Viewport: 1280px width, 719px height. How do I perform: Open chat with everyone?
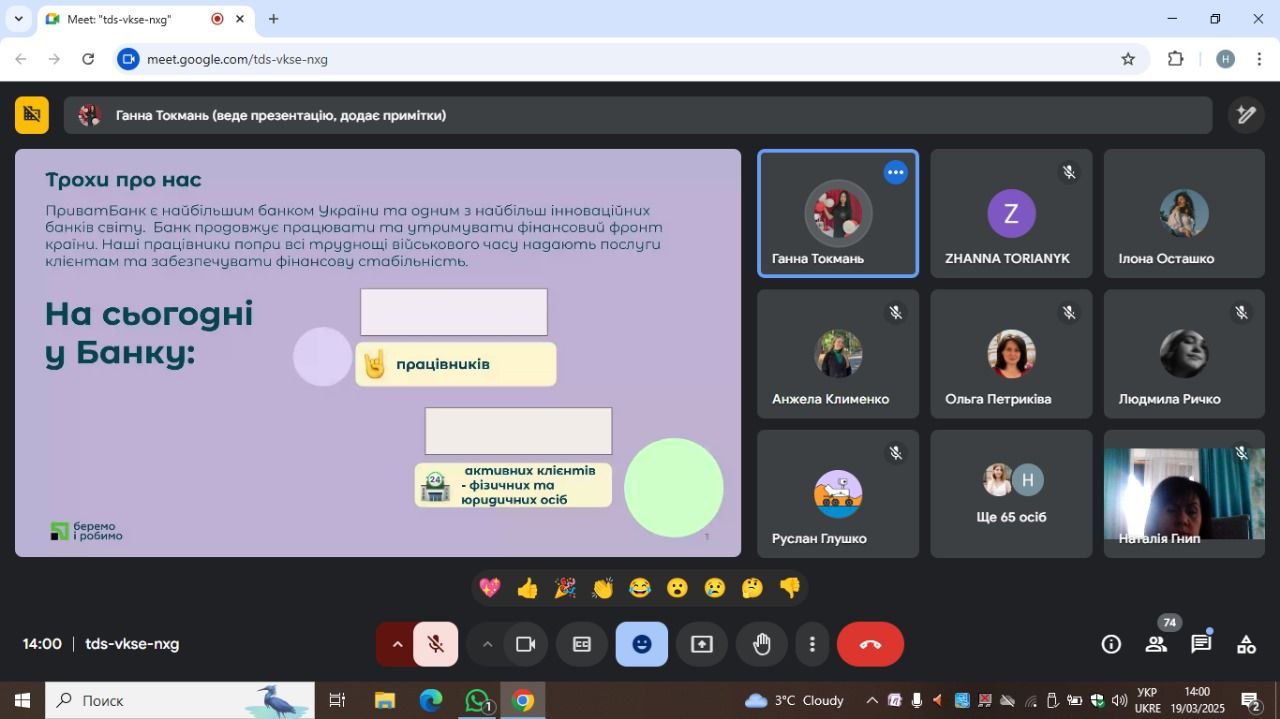1201,644
